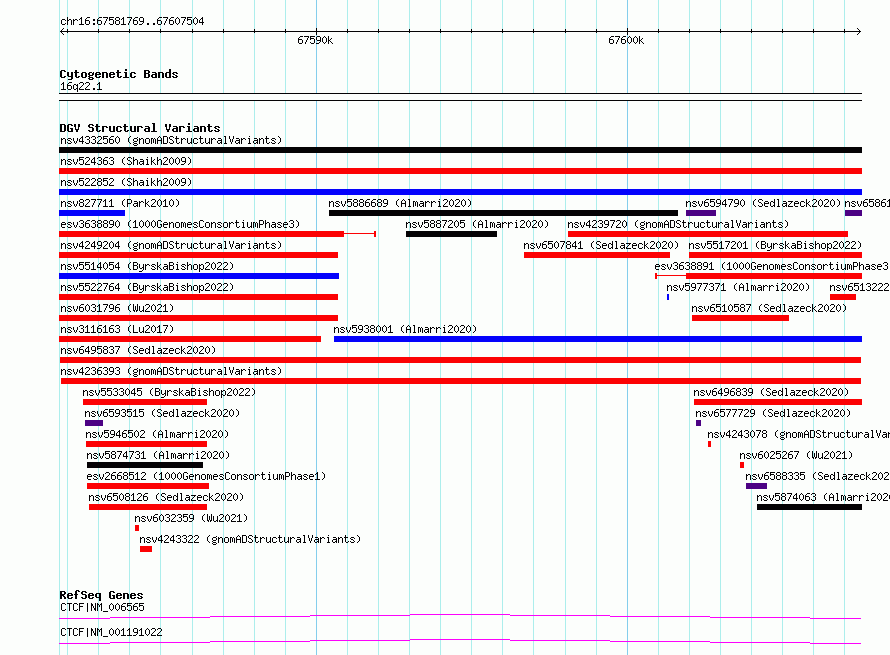Viewport: 890px width, 655px height.
Task: Select nsv3116163 (Lu2017) label
Action: click(x=117, y=329)
